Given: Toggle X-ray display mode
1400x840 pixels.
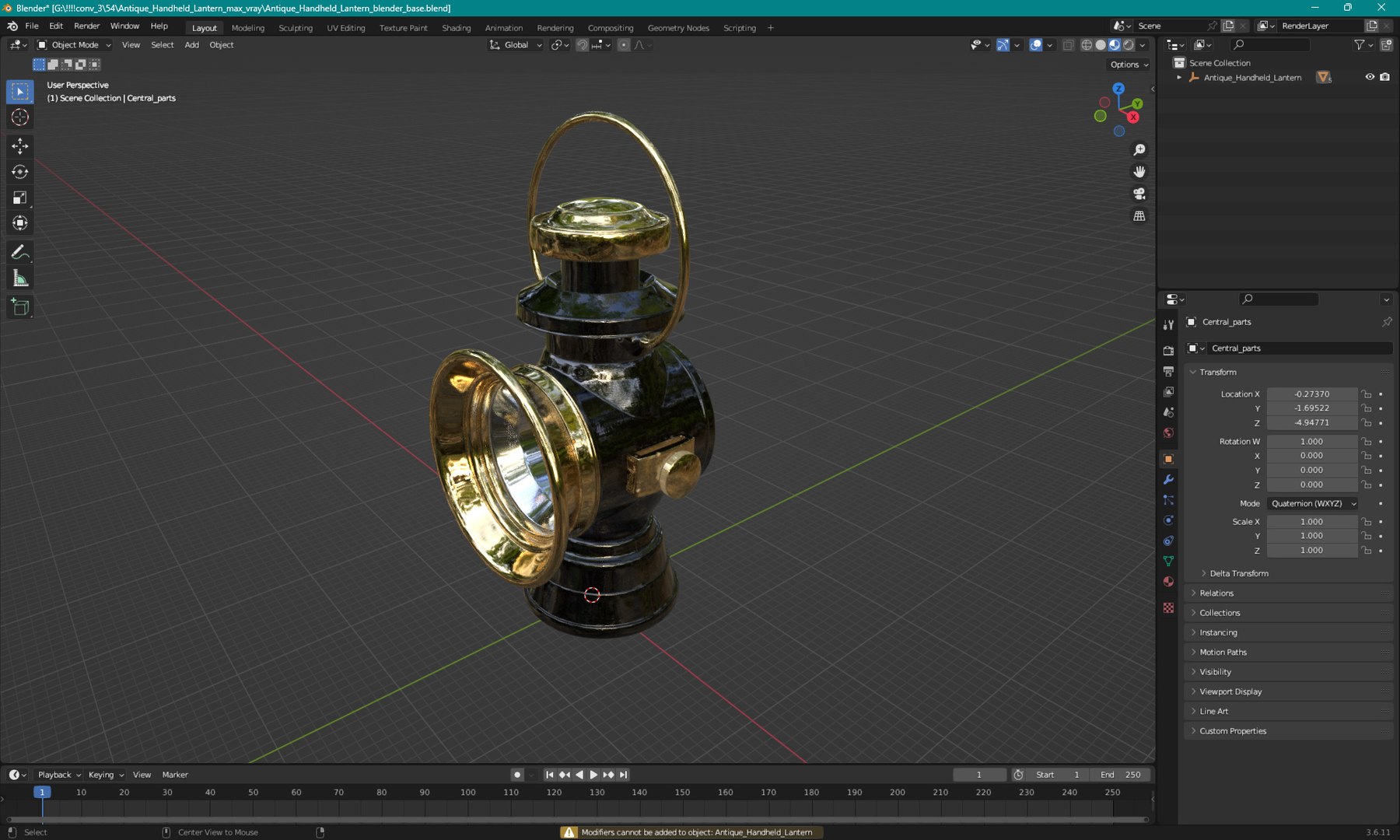Looking at the screenshot, I should [x=1068, y=45].
